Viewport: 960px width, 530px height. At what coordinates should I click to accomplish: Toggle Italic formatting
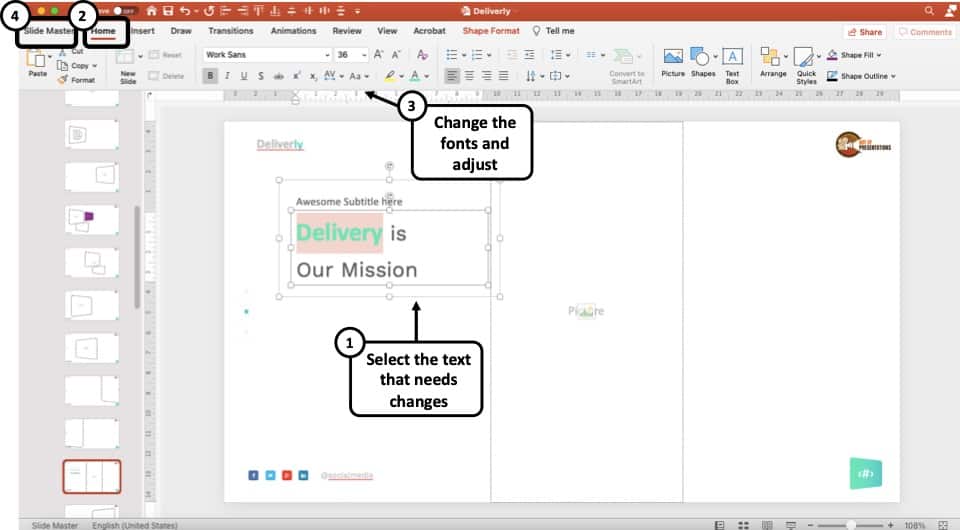[227, 76]
